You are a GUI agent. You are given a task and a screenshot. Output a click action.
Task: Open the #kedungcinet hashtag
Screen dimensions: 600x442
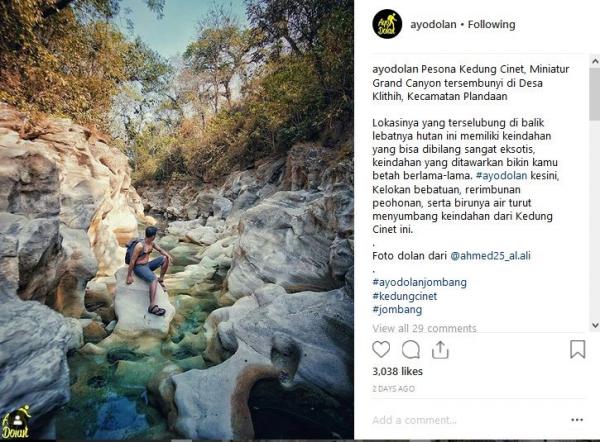click(x=407, y=296)
